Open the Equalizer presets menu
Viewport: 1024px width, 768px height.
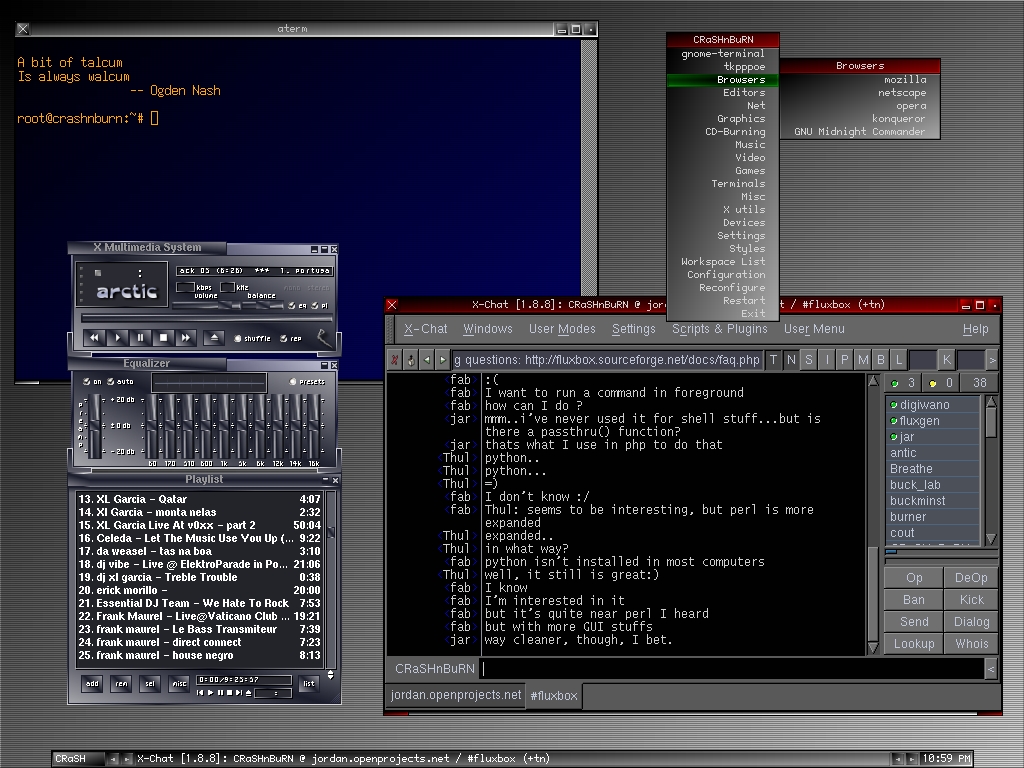point(307,381)
